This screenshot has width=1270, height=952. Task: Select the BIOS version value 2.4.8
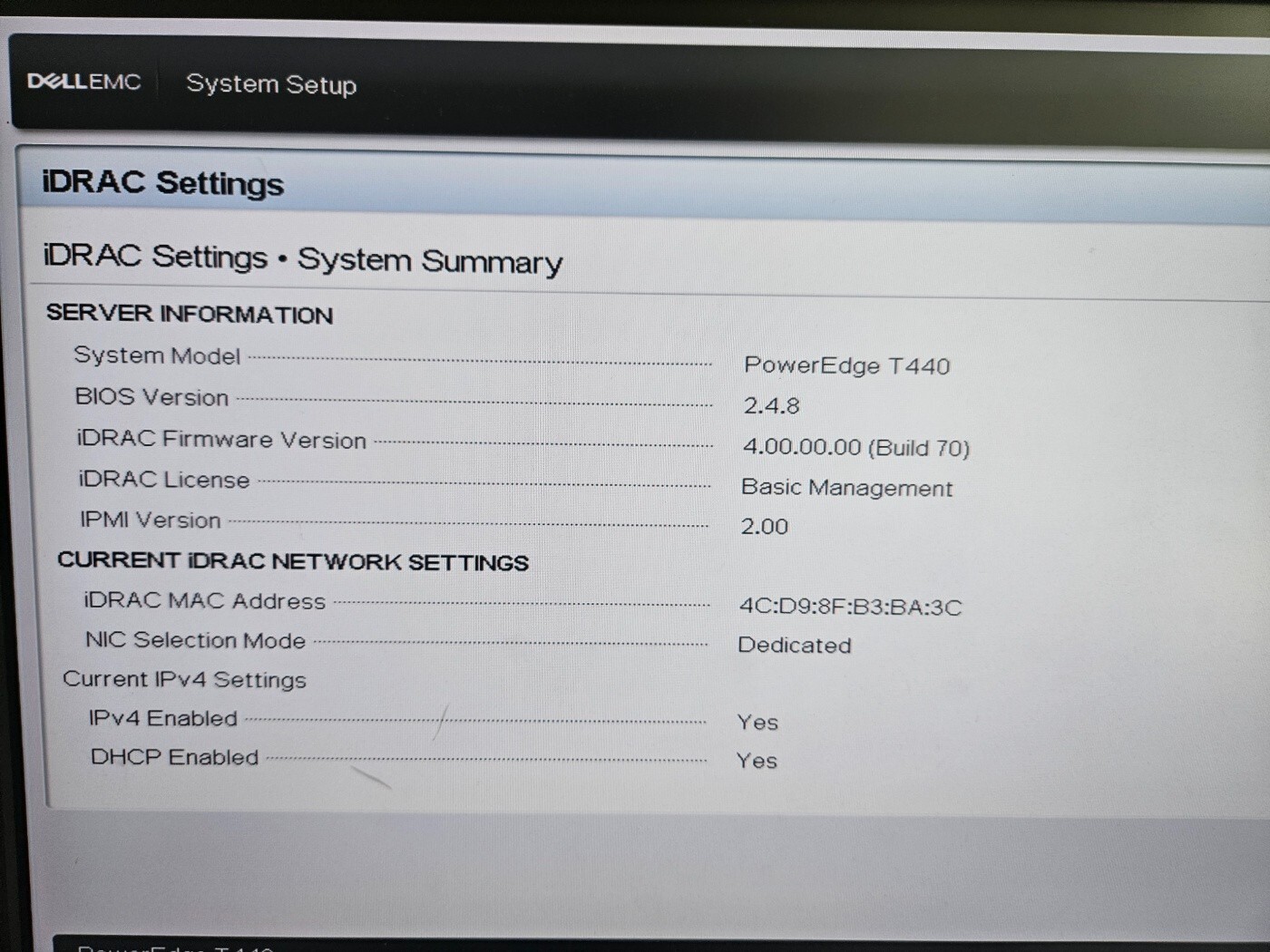[x=772, y=405]
